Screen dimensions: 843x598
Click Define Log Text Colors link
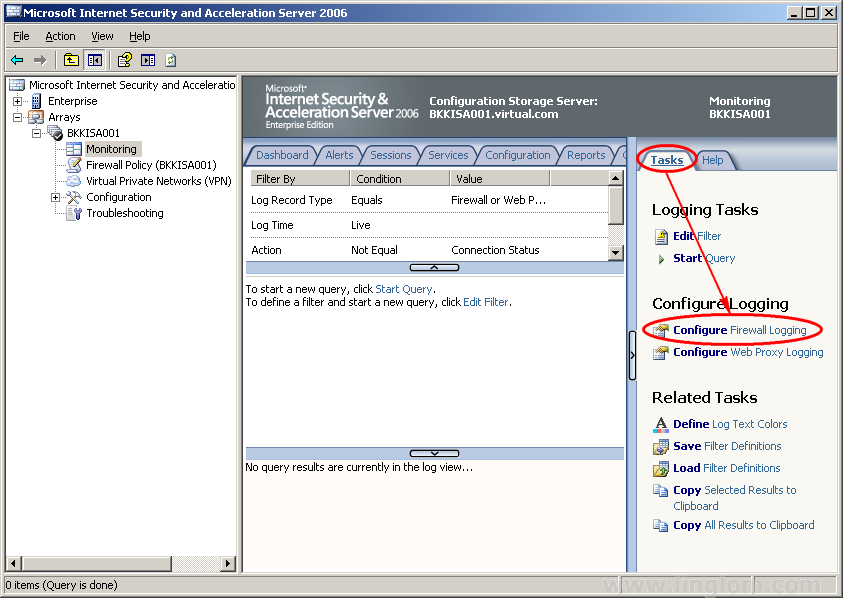pos(730,424)
